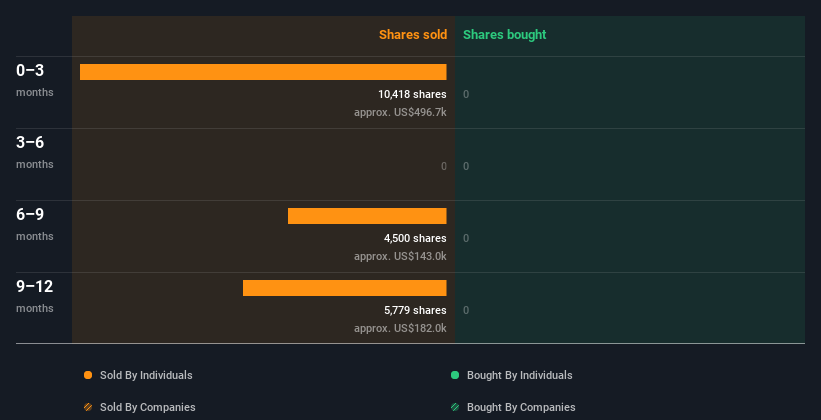Click the striped Sold By Companies legend icon

[88, 408]
